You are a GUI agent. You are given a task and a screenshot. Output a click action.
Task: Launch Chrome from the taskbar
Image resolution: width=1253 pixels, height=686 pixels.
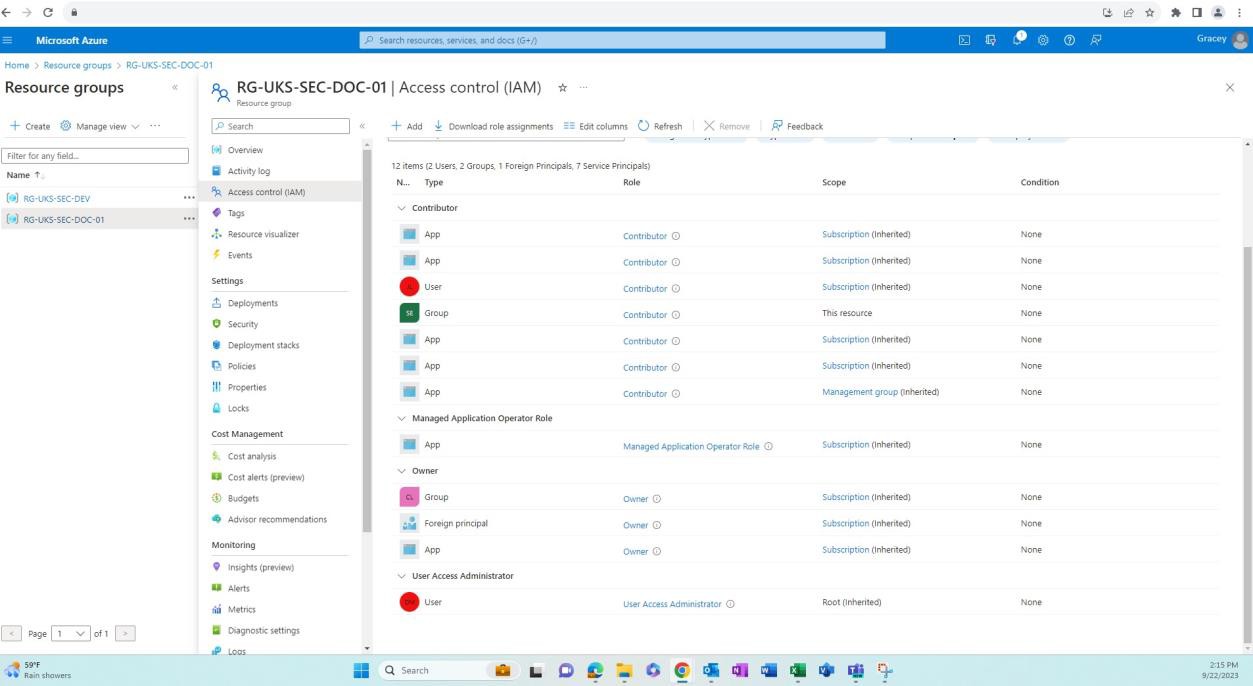(x=682, y=670)
